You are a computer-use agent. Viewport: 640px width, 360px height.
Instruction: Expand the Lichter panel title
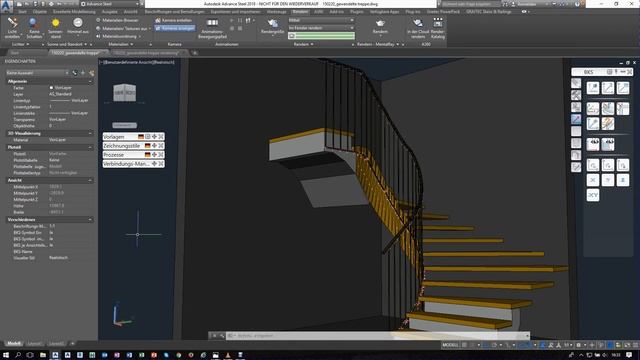[20, 44]
